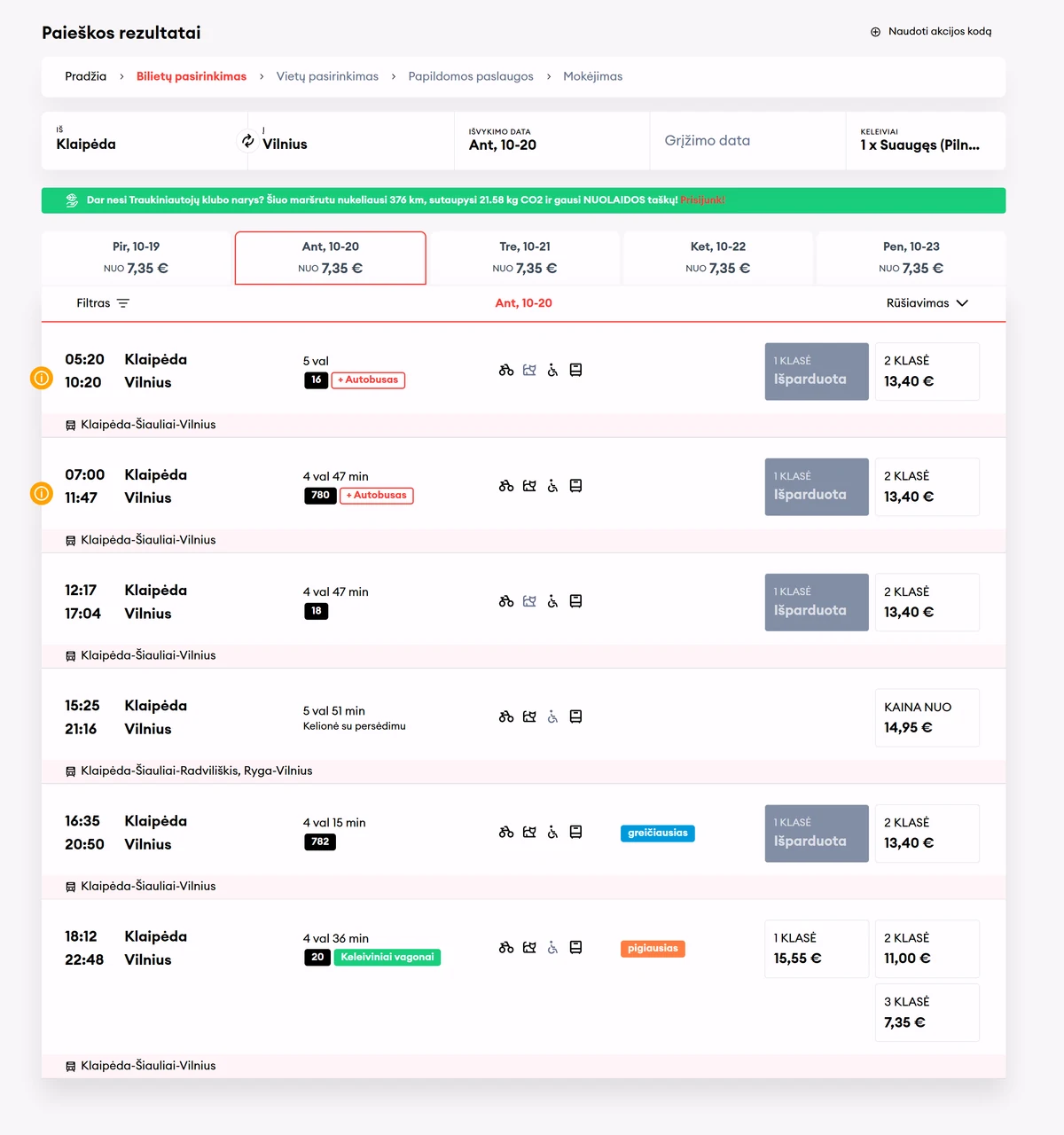Select the Tre, 10-21 date tab
1064x1135 pixels.
point(525,258)
